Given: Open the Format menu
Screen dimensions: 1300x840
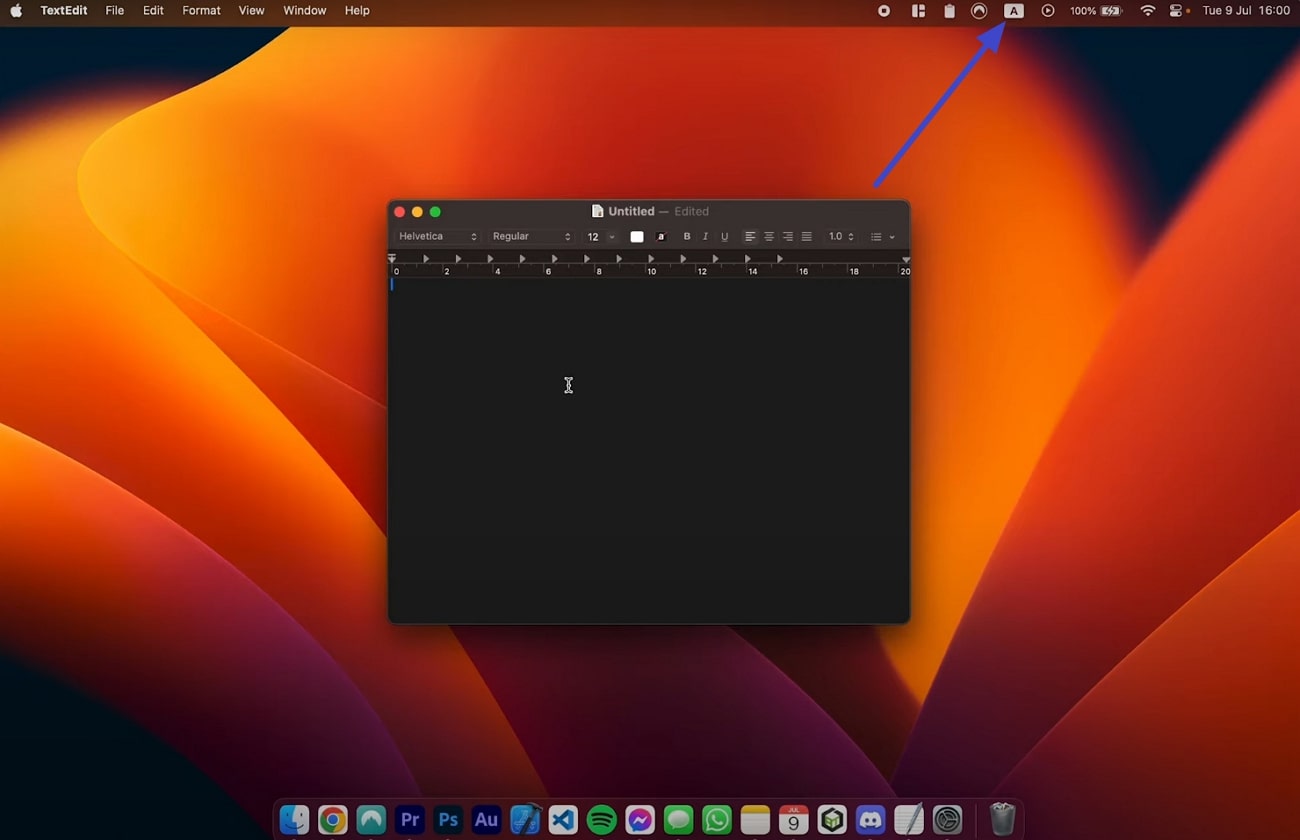Looking at the screenshot, I should pyautogui.click(x=201, y=10).
